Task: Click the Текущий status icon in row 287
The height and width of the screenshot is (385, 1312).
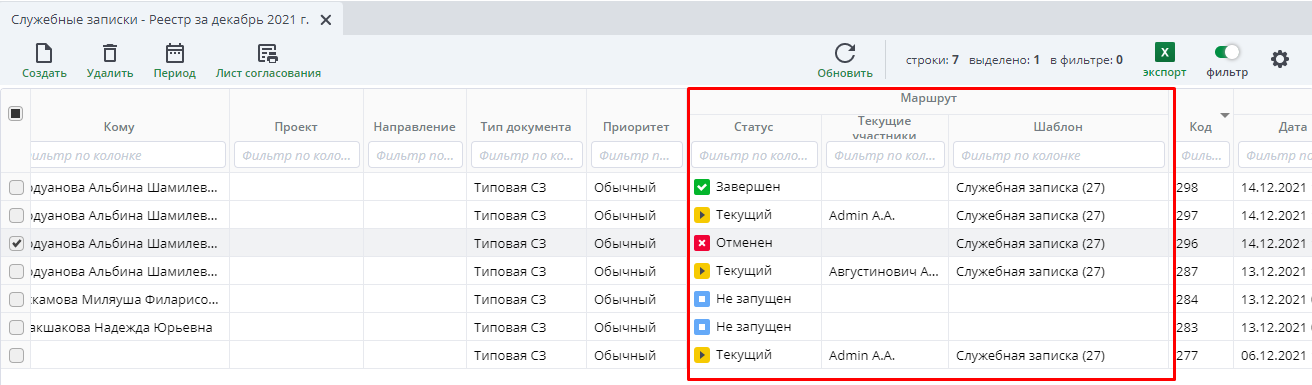Action: tap(702, 271)
